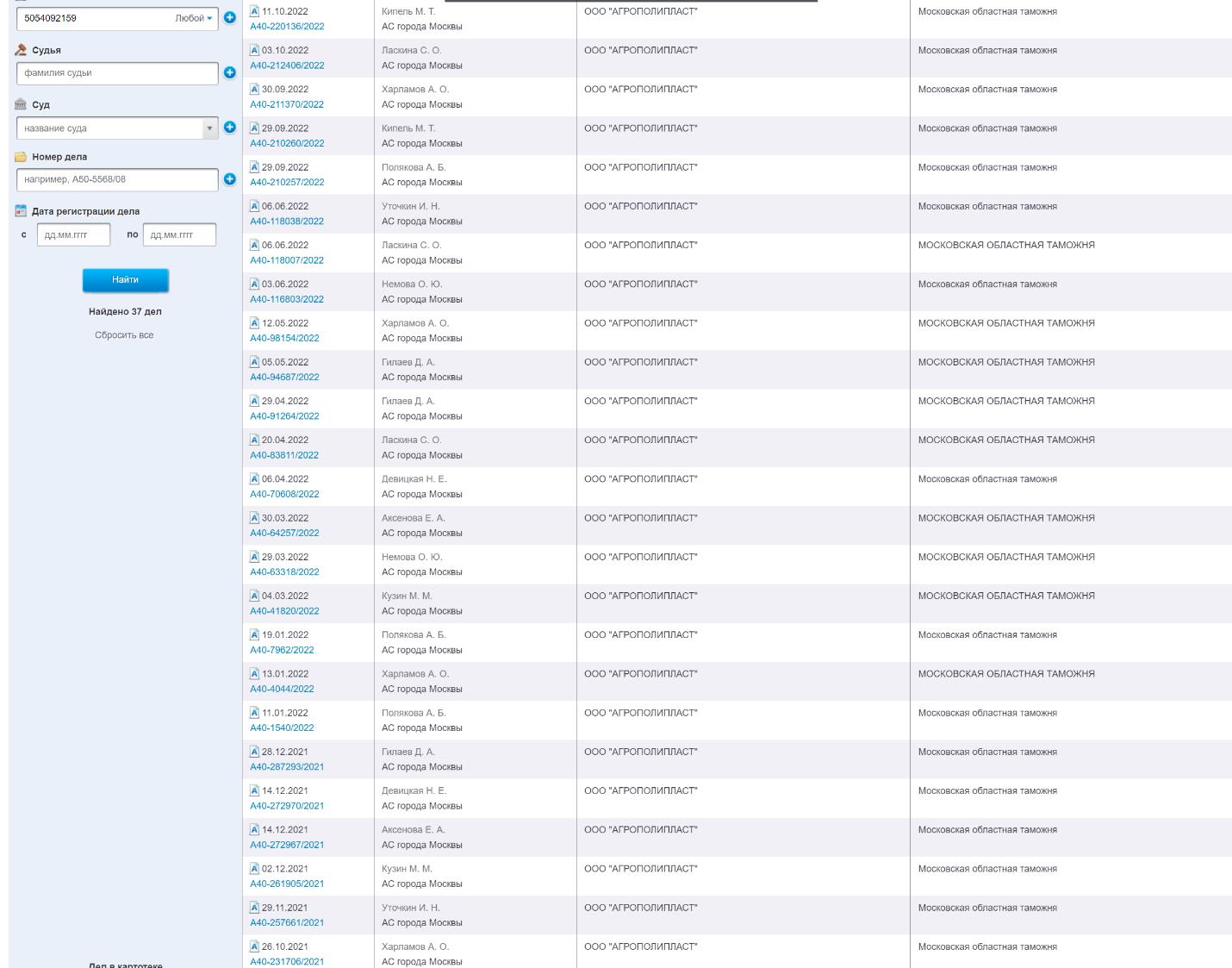Open case link A40-210257/2022
This screenshot has width=1232, height=968.
[x=287, y=183]
